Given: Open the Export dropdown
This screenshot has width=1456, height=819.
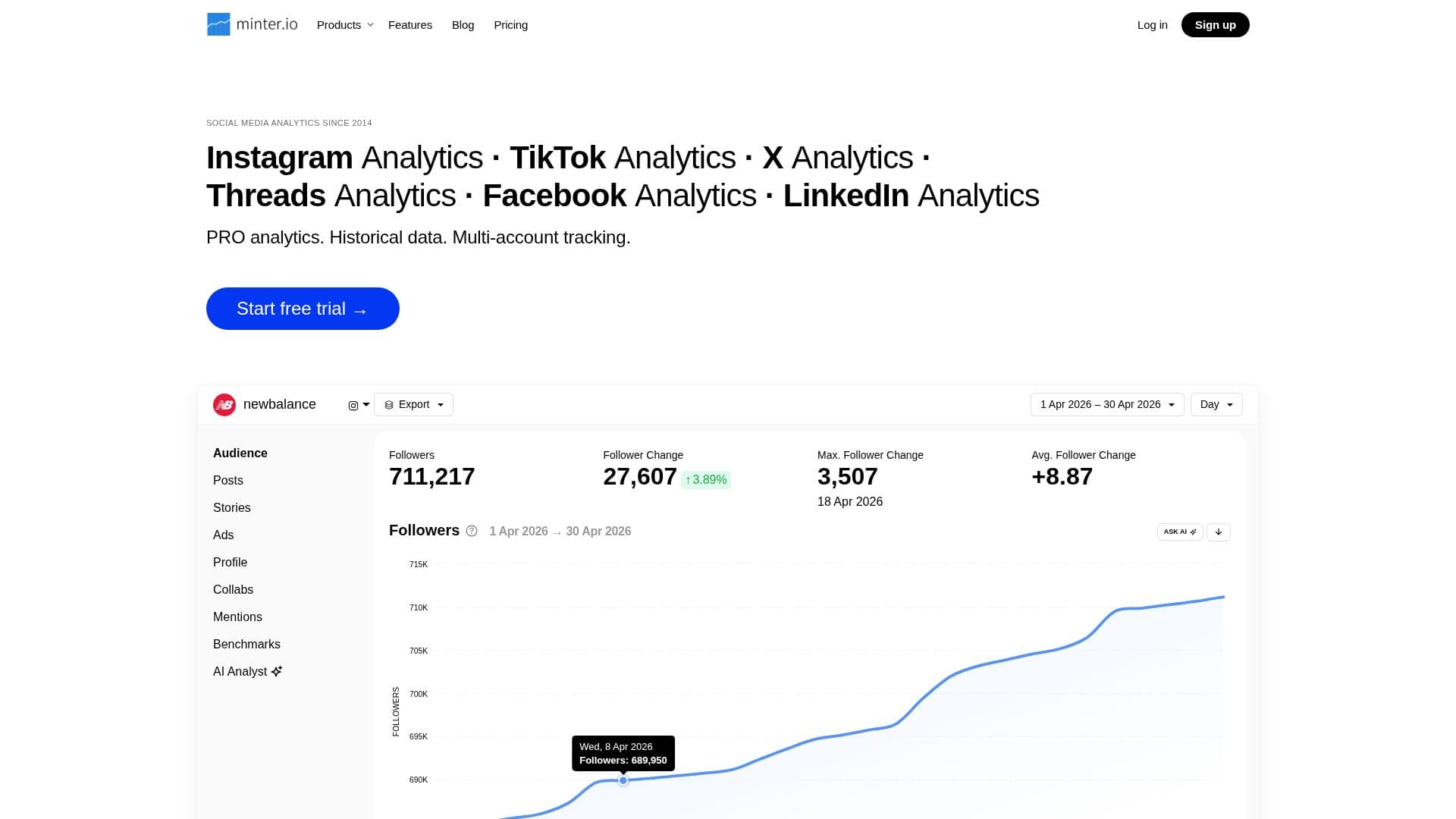Looking at the screenshot, I should 413,405.
